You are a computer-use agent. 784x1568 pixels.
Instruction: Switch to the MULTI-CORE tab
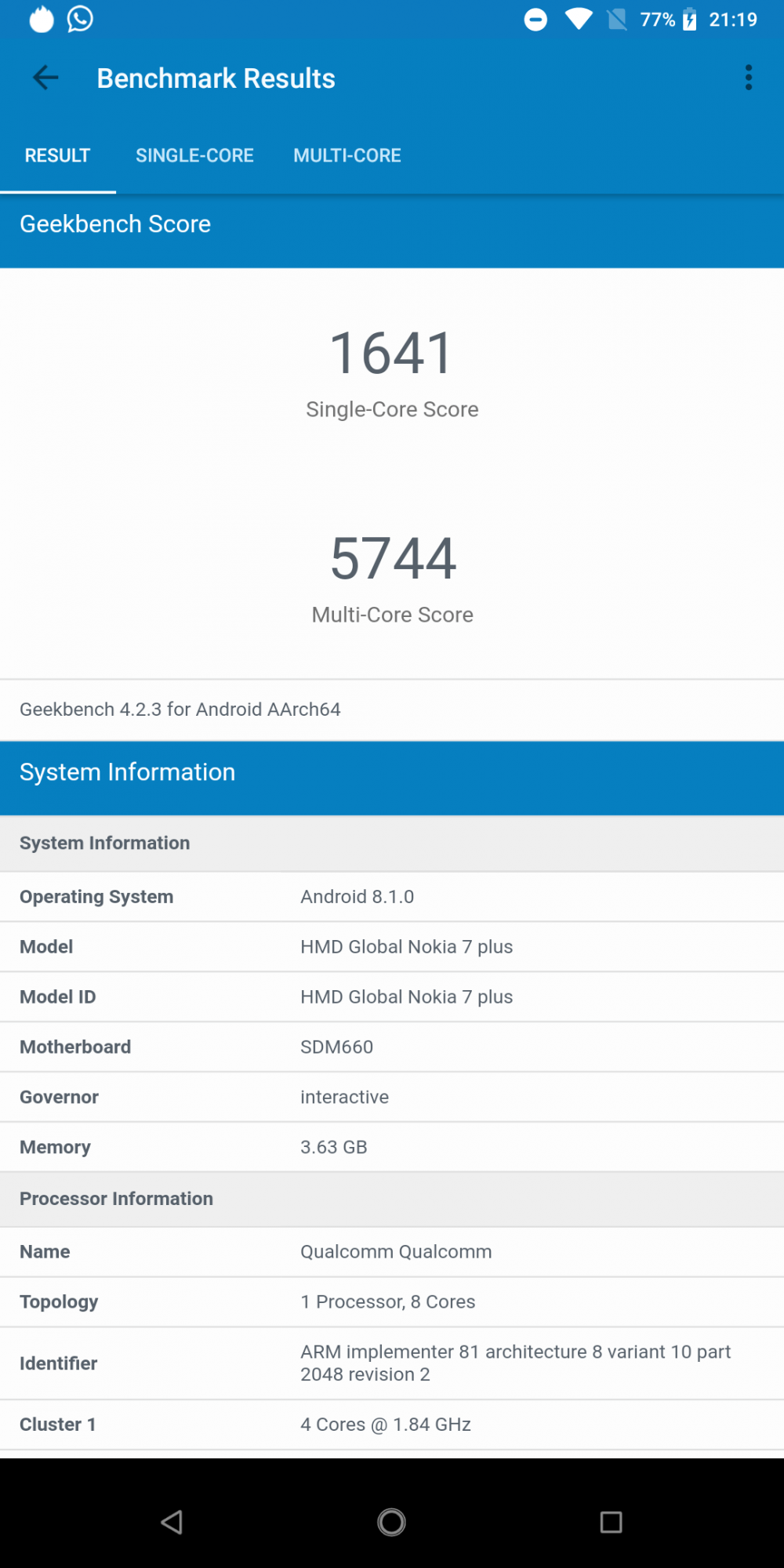347,155
